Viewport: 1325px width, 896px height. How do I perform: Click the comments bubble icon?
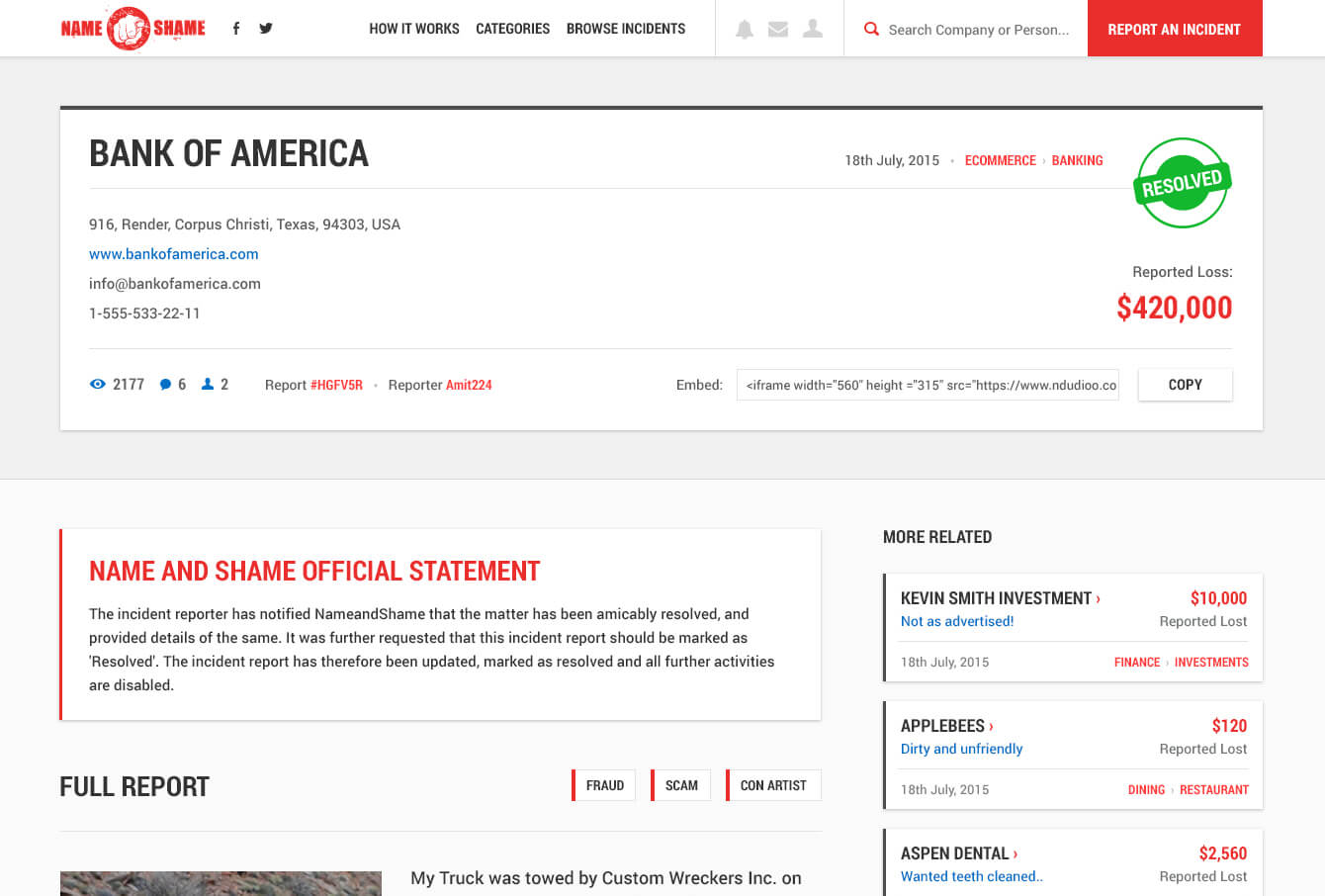coord(165,384)
